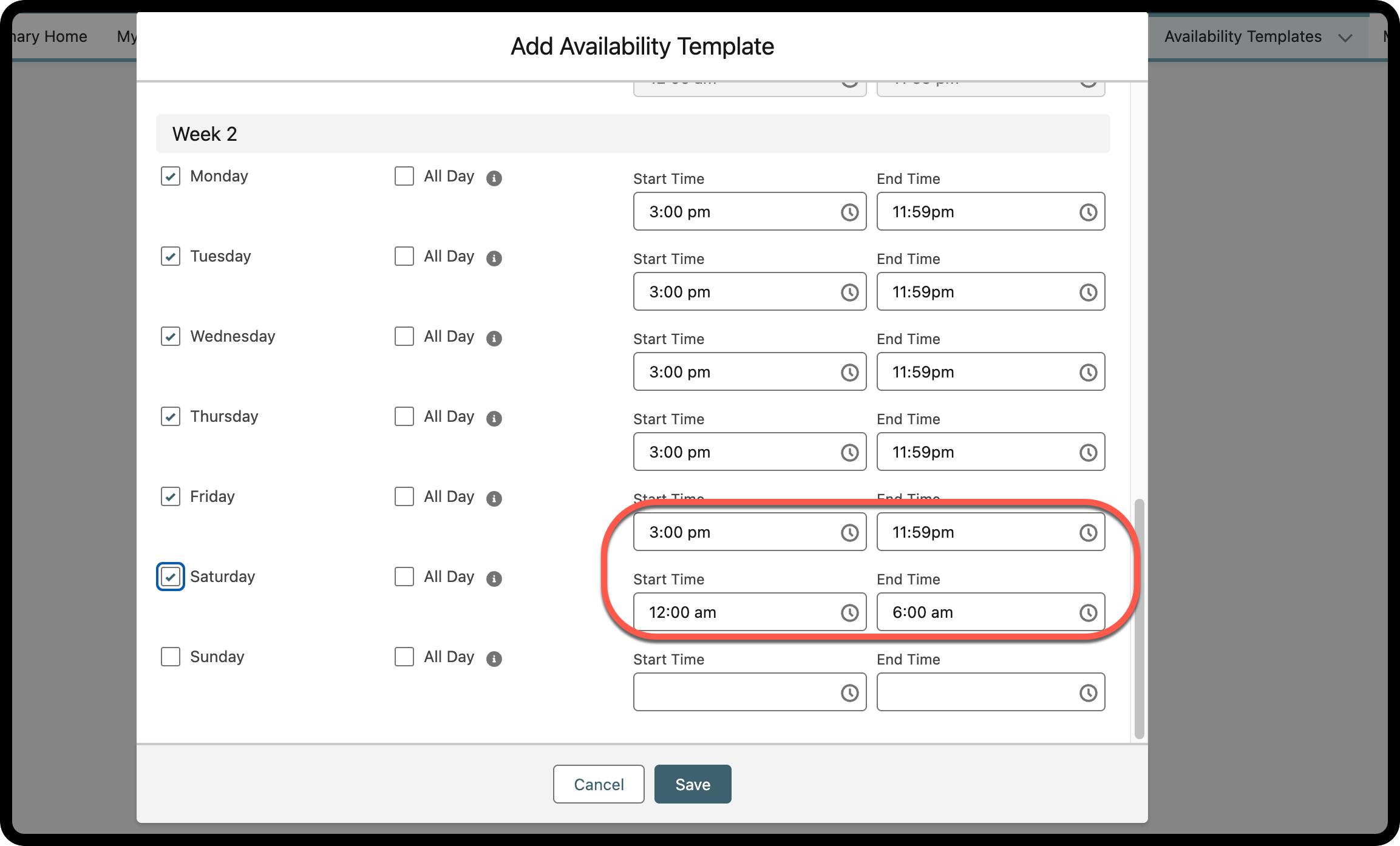Open Monday's Start Time clock picker
This screenshot has width=1400, height=846.
click(x=849, y=211)
